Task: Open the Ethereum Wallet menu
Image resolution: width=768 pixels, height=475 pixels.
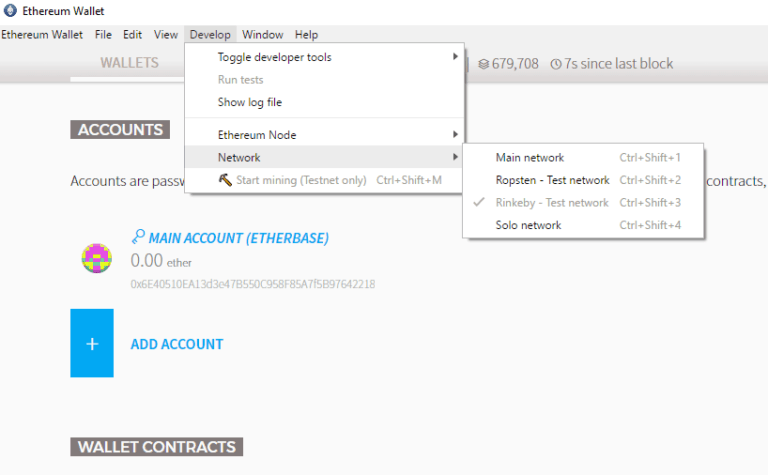Action: point(42,35)
